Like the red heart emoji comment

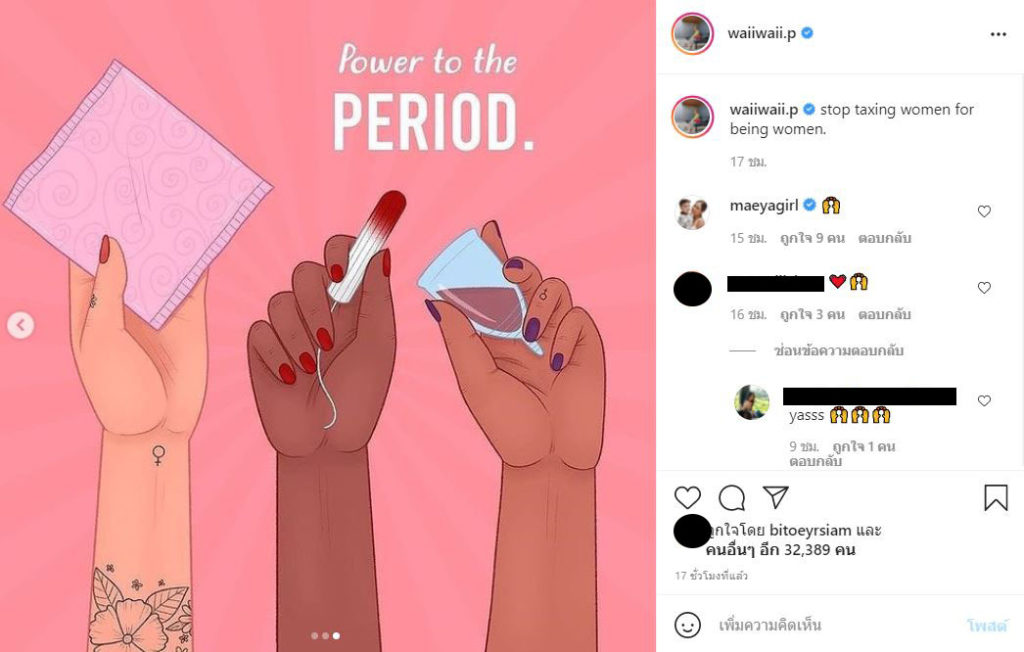point(984,287)
